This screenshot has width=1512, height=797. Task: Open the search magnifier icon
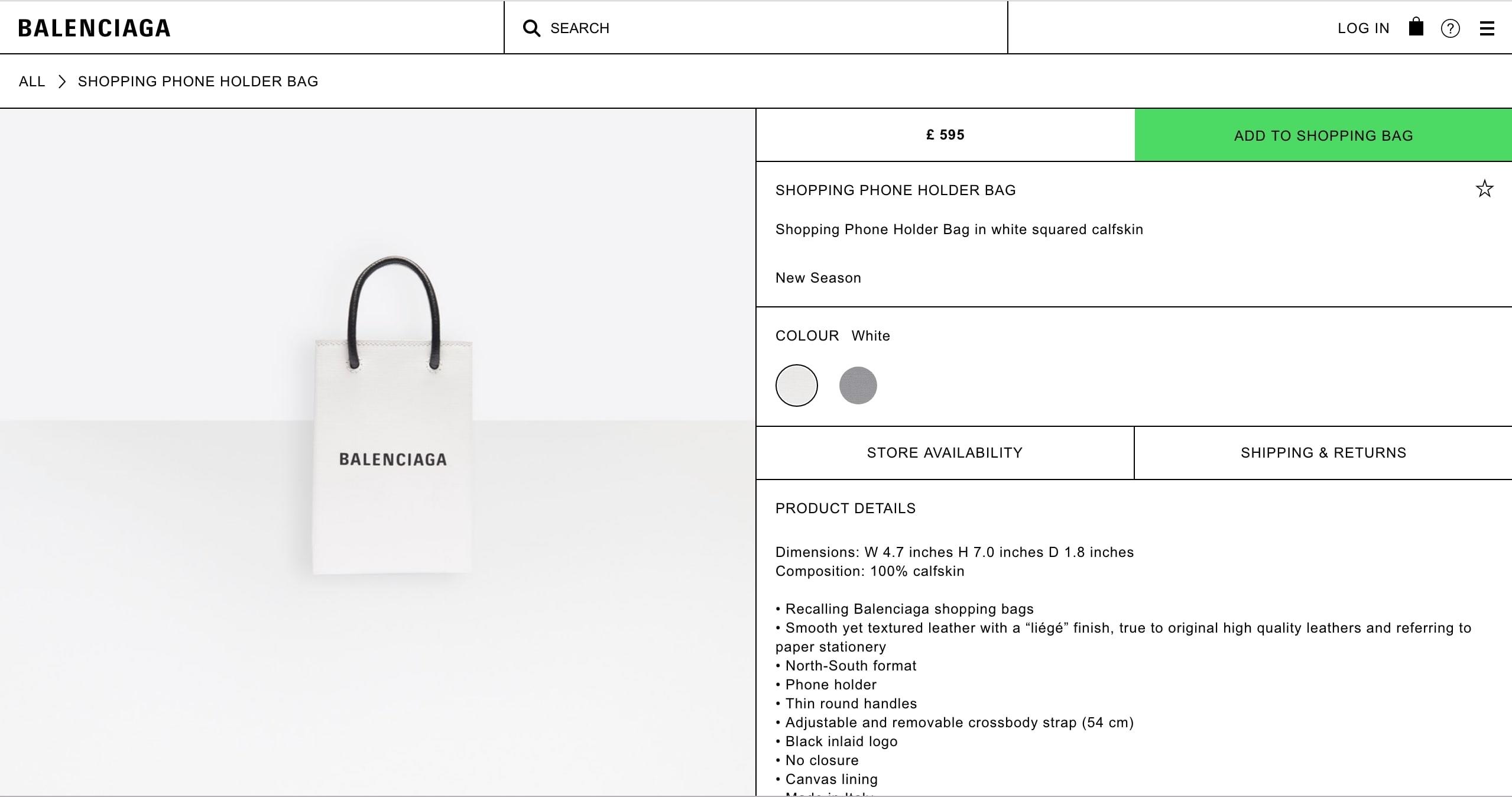pos(533,28)
